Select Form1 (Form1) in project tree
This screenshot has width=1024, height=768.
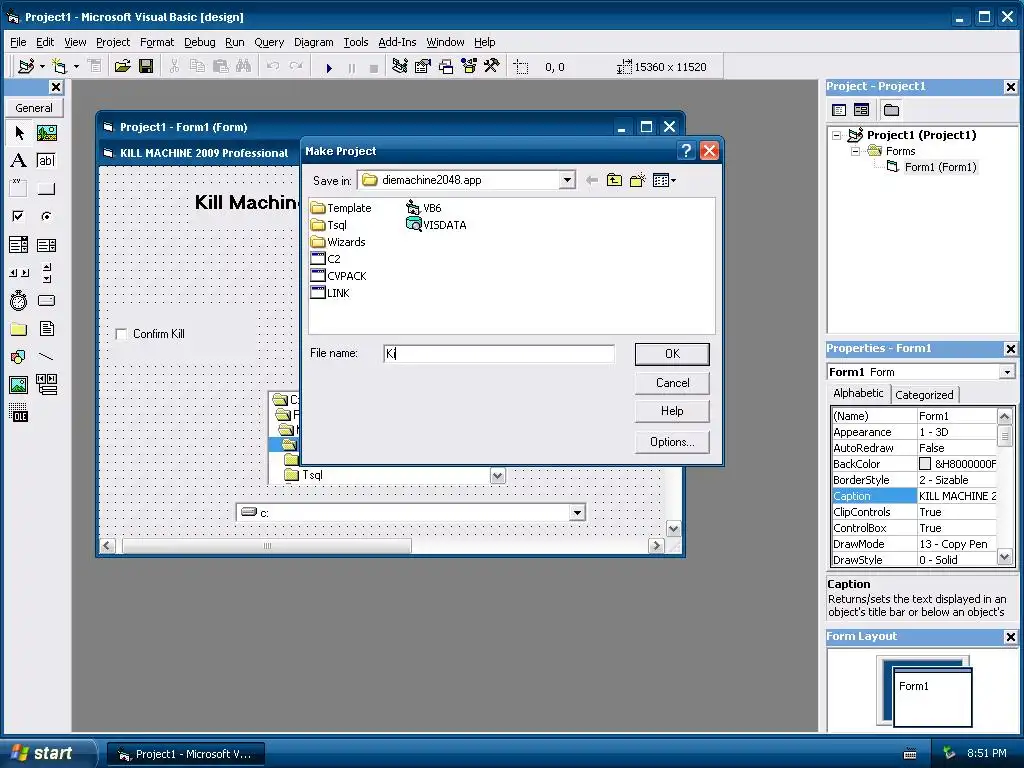point(931,167)
